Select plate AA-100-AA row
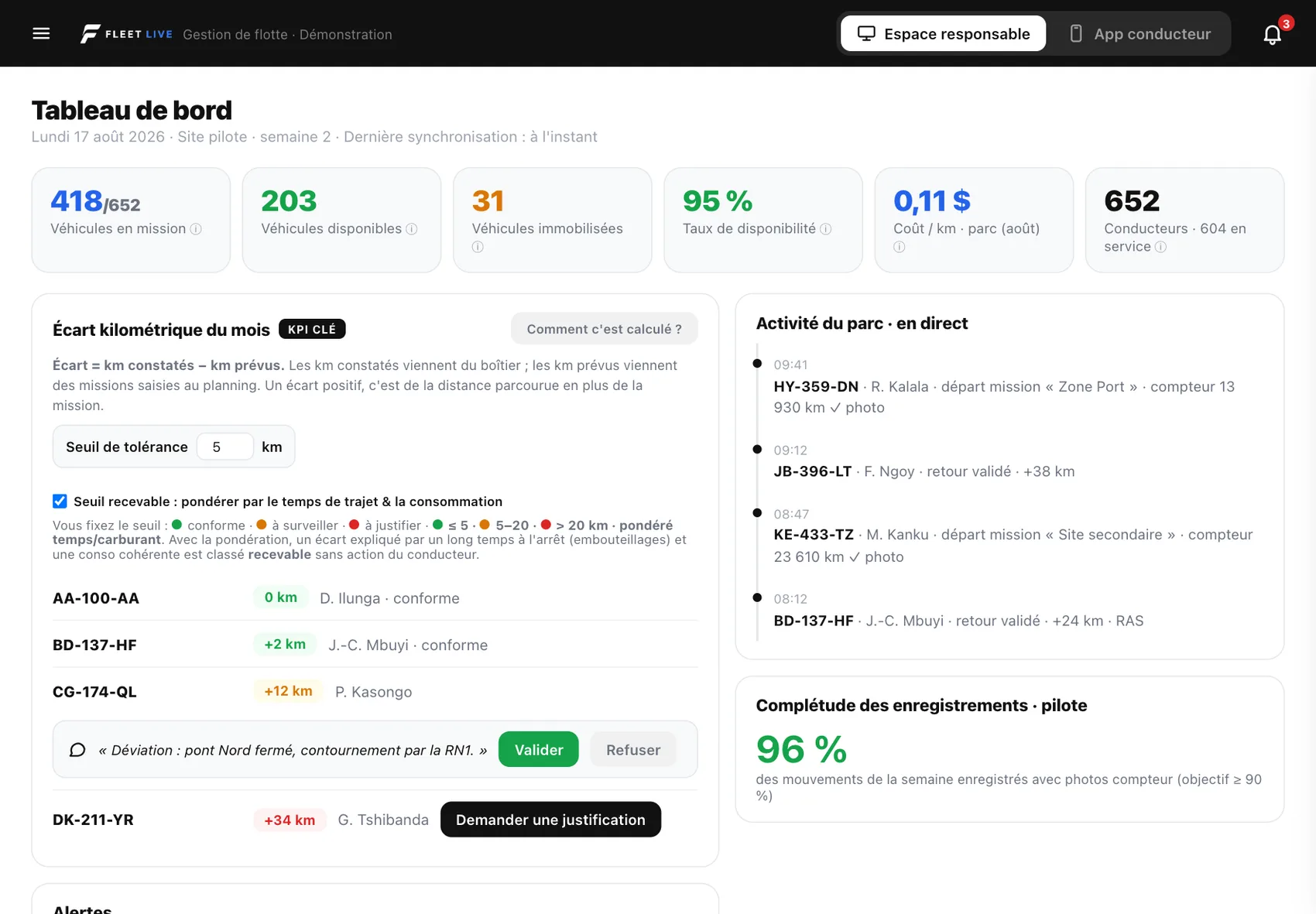1316x914 pixels. (x=375, y=598)
